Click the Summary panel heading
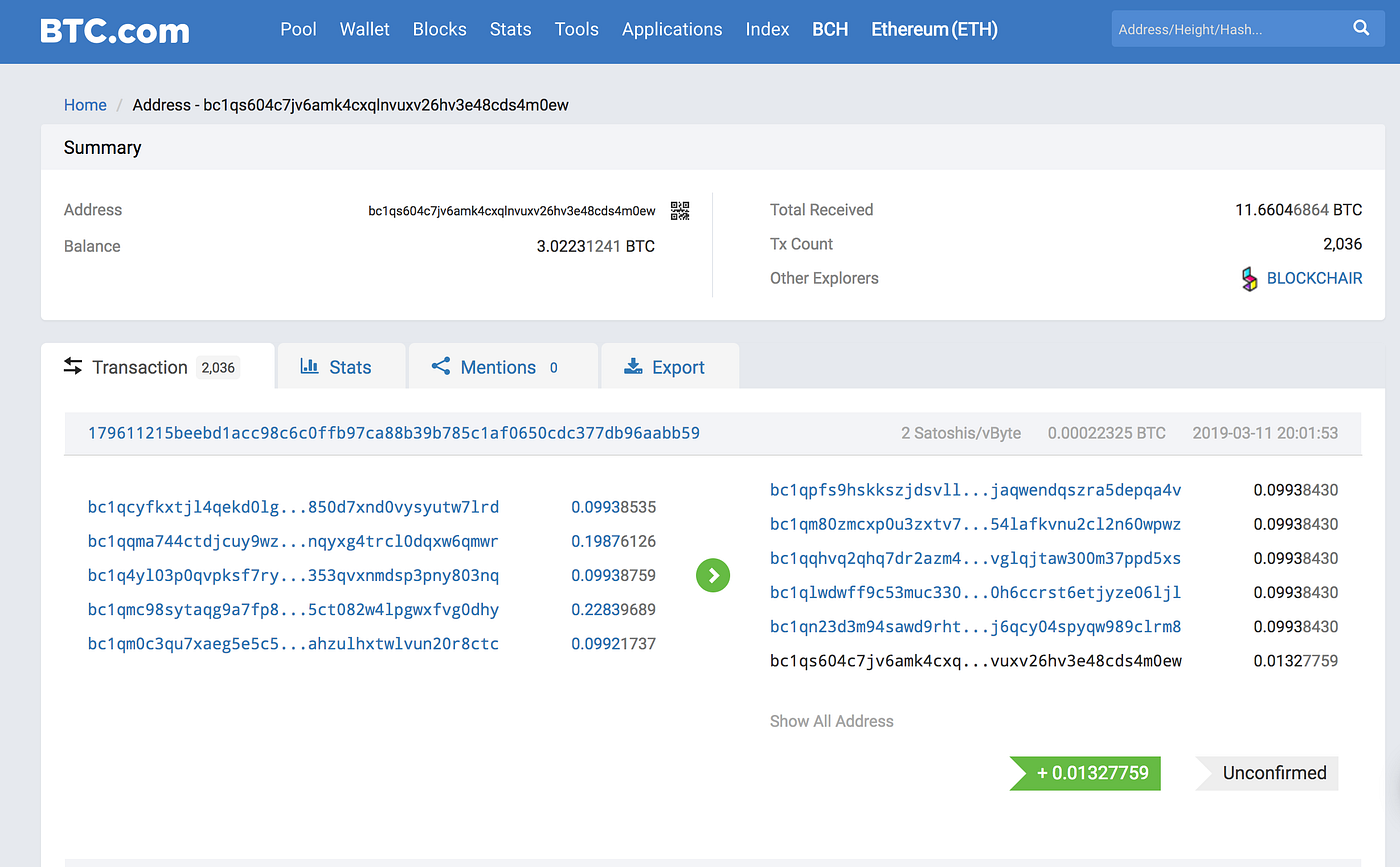 pyautogui.click(x=103, y=147)
